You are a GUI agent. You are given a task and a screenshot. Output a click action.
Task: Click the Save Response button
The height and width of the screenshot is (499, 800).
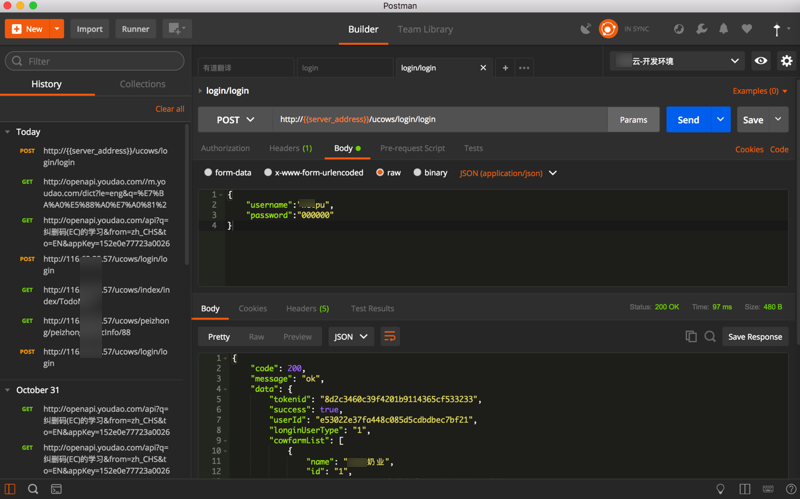755,337
